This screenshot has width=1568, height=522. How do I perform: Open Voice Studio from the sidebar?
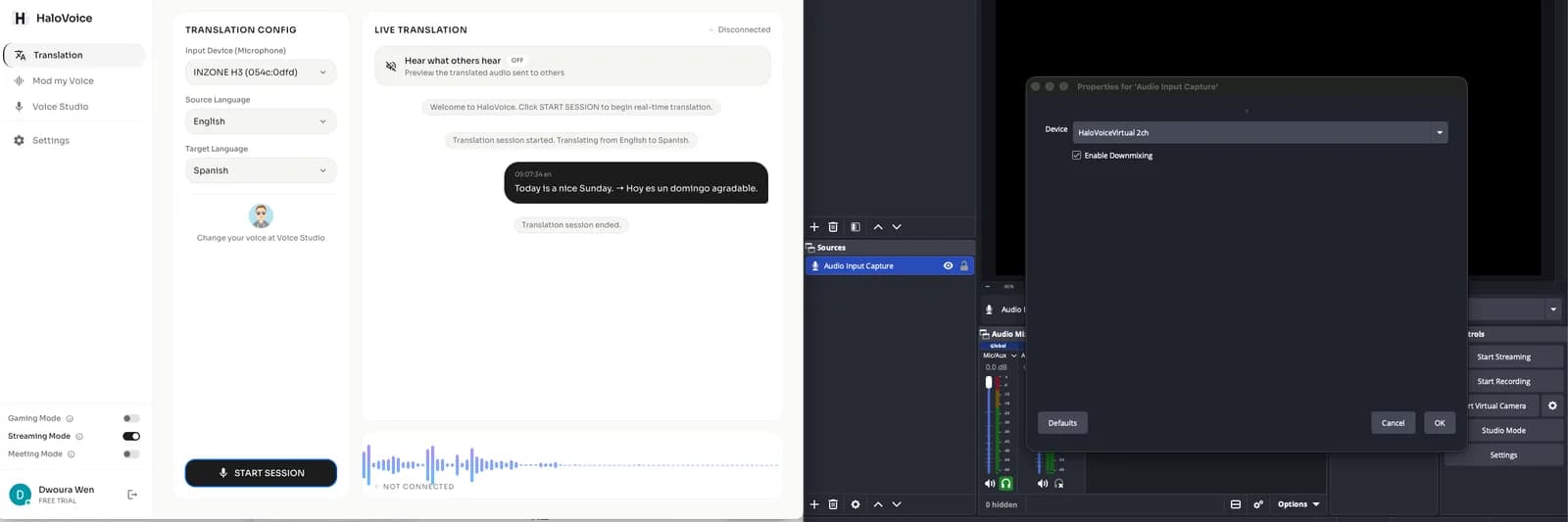60,107
